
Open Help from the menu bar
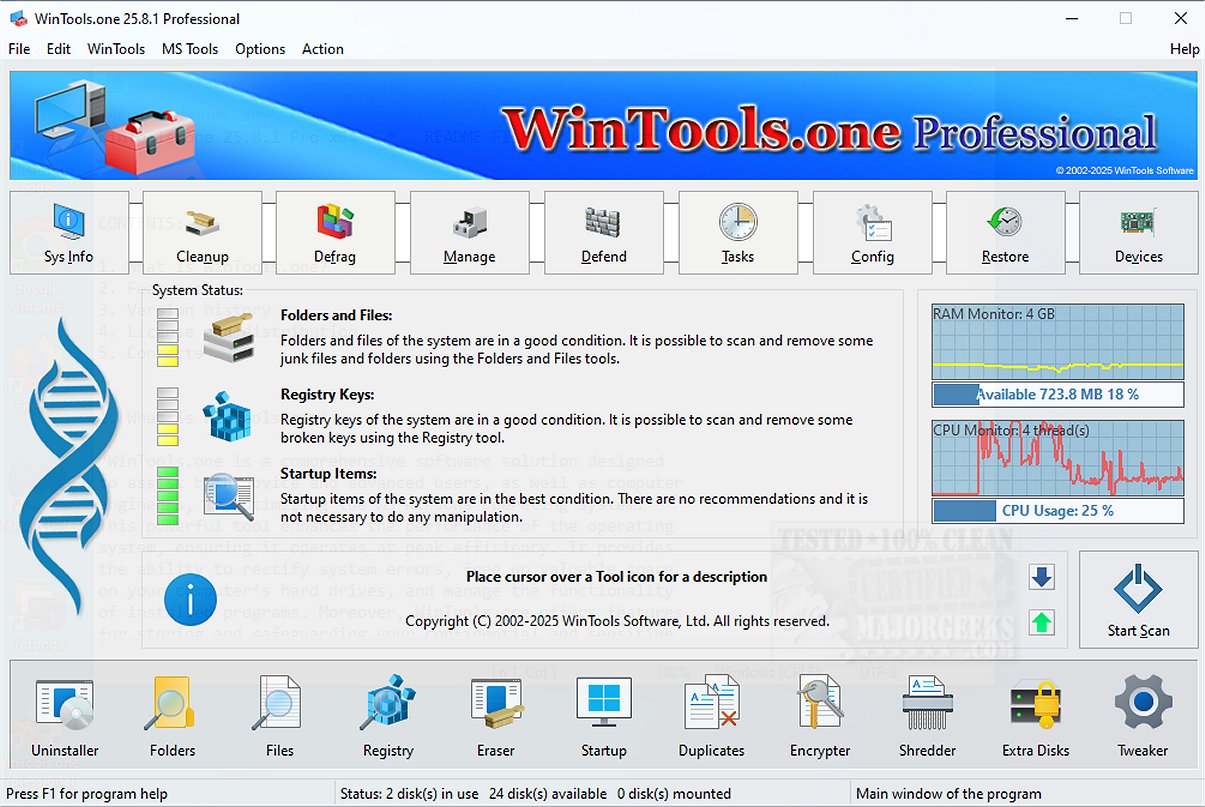click(x=1184, y=48)
